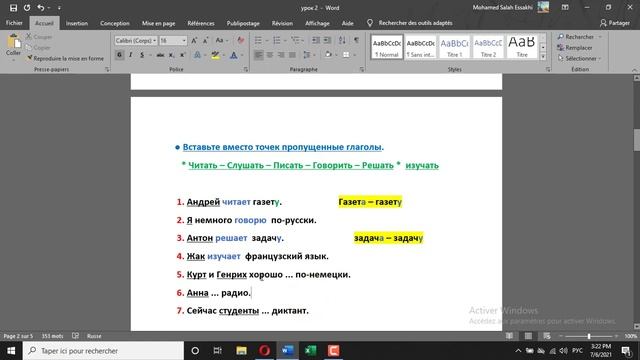Screen dimensions: 640x360
Task: Apply the Sans interligne style
Action: point(420,47)
